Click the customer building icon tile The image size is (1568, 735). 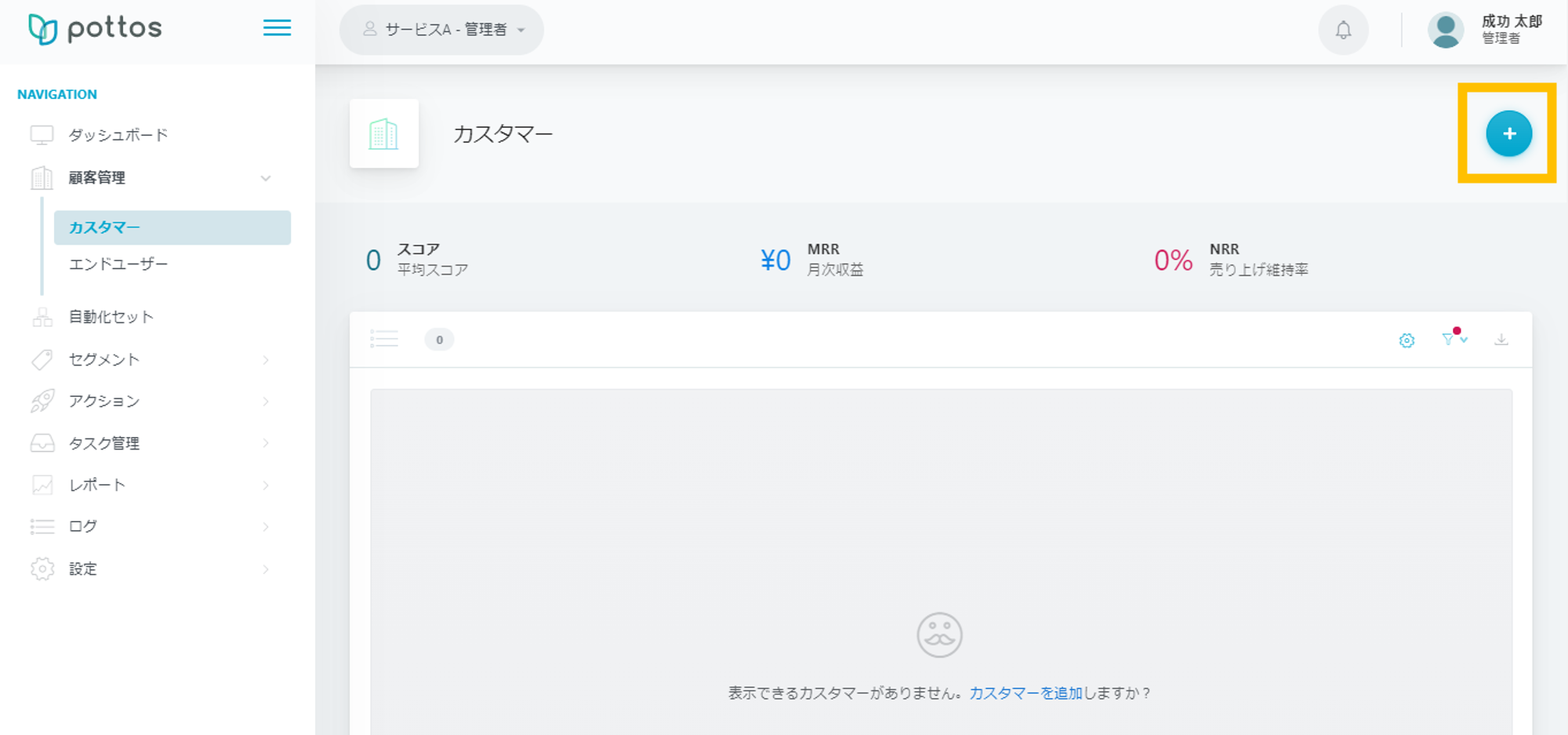coord(384,133)
